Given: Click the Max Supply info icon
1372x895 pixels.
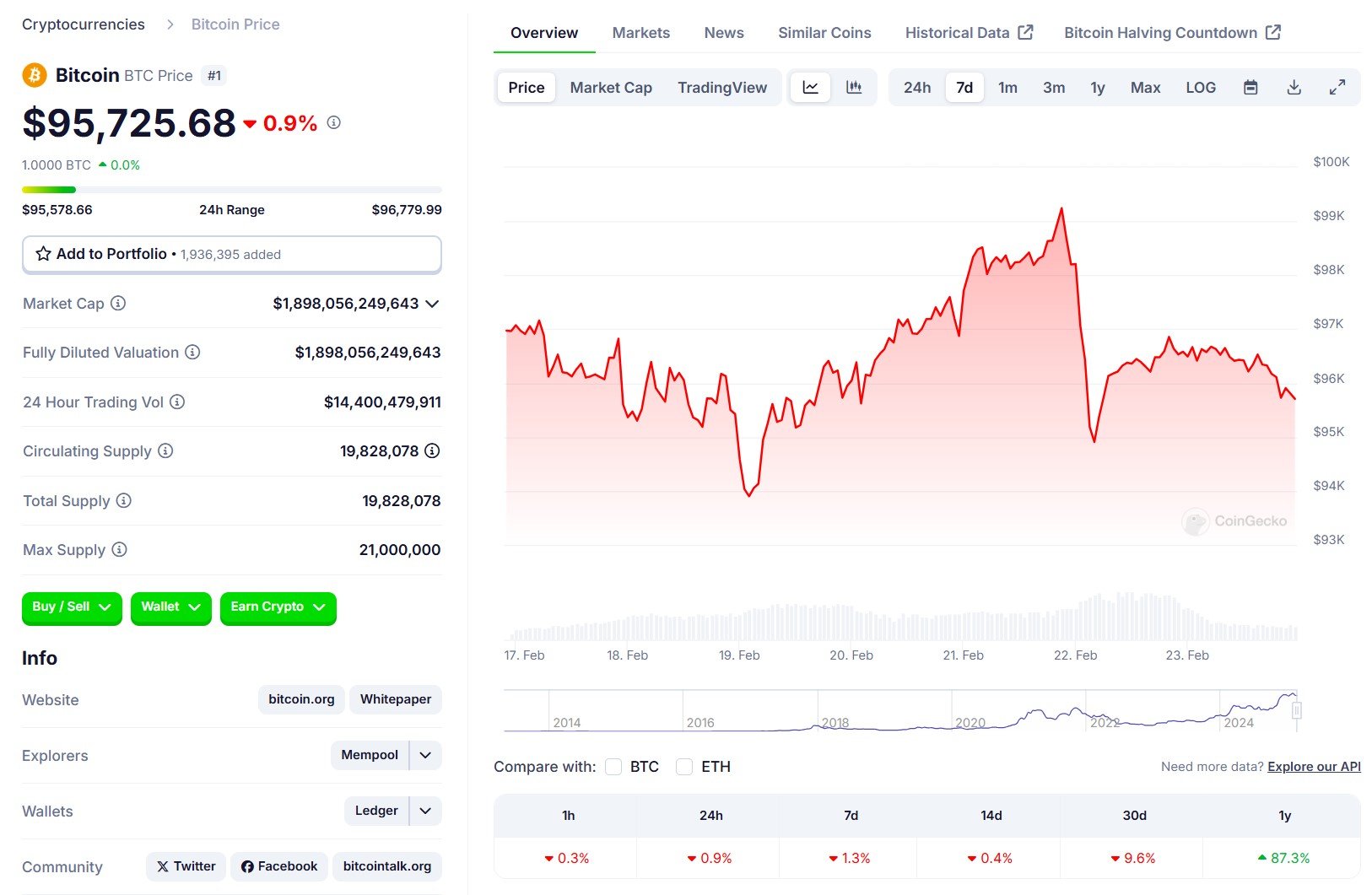Looking at the screenshot, I should (120, 550).
